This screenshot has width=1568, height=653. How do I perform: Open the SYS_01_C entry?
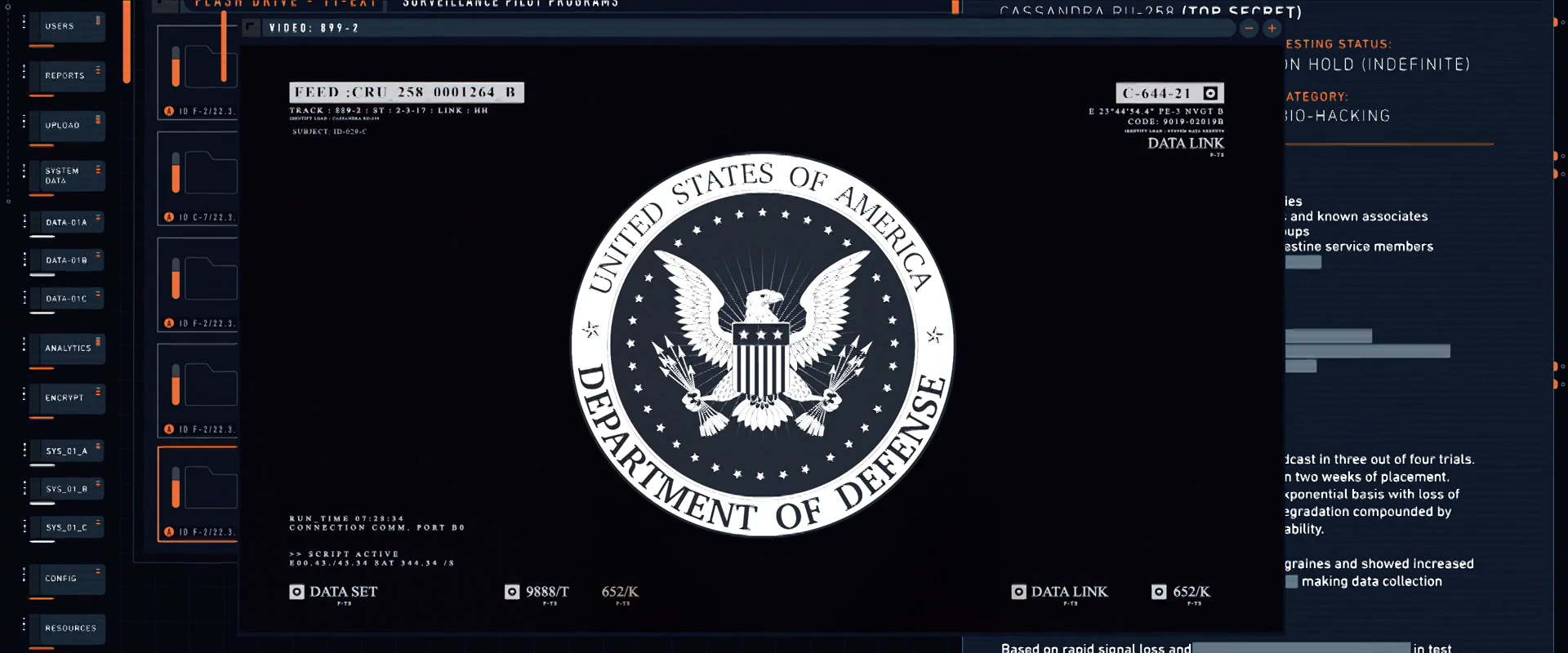(x=67, y=527)
